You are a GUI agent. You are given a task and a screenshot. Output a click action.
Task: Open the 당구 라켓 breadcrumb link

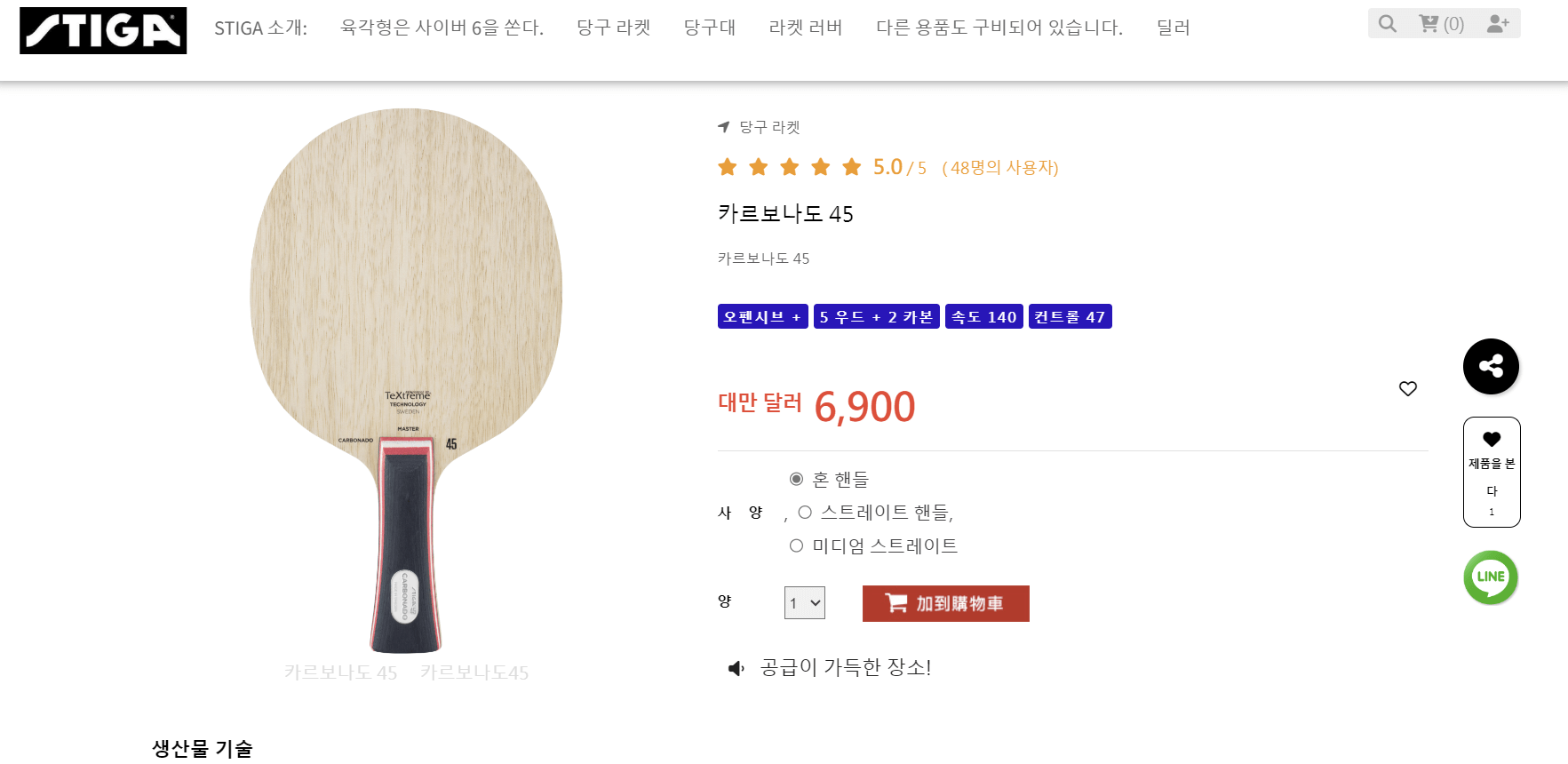point(768,127)
